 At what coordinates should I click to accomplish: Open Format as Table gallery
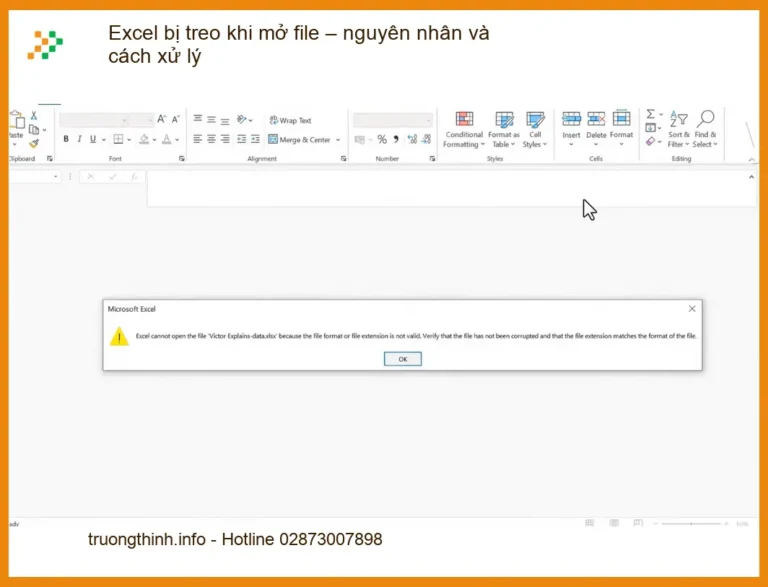[504, 130]
